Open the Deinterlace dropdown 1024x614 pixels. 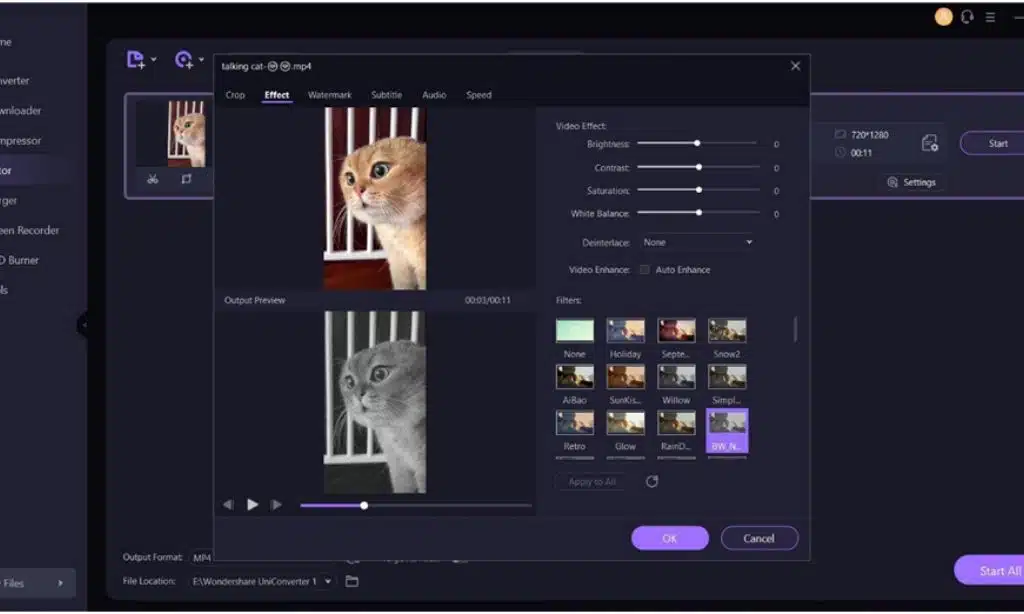click(697, 242)
